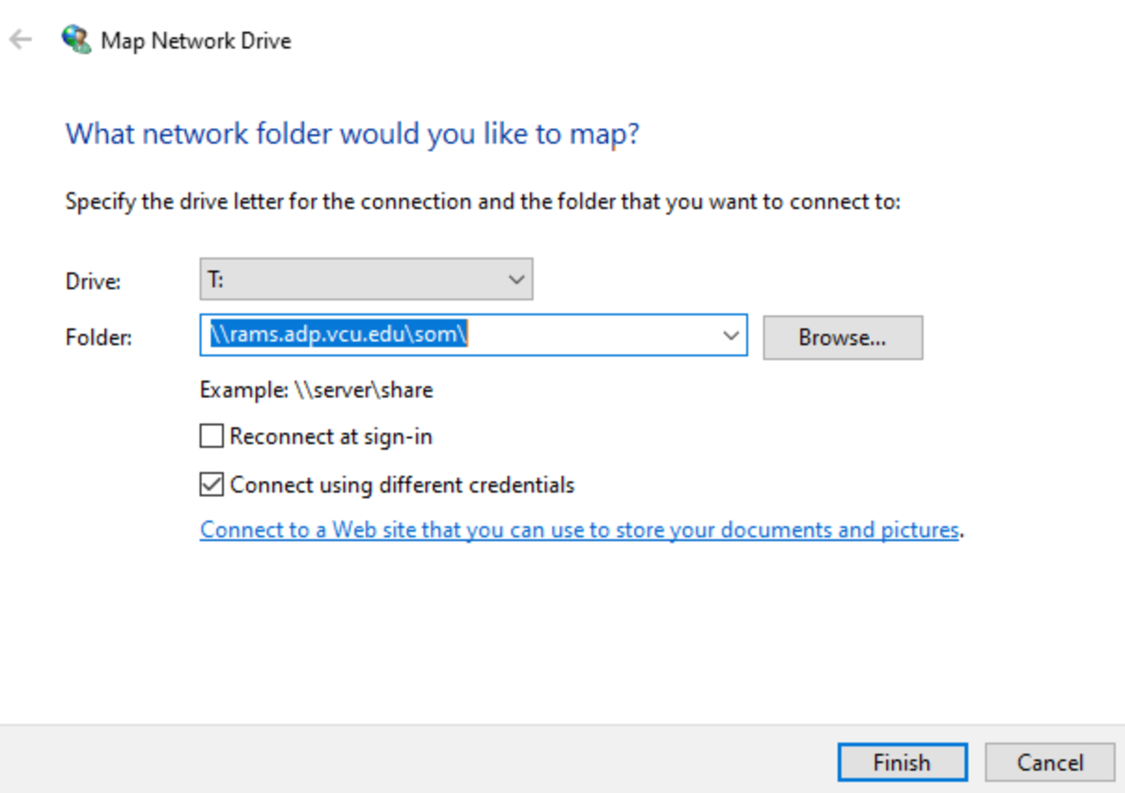Image resolution: width=1125 pixels, height=793 pixels.
Task: Expand the Folder path history dropdown arrow
Action: click(731, 337)
